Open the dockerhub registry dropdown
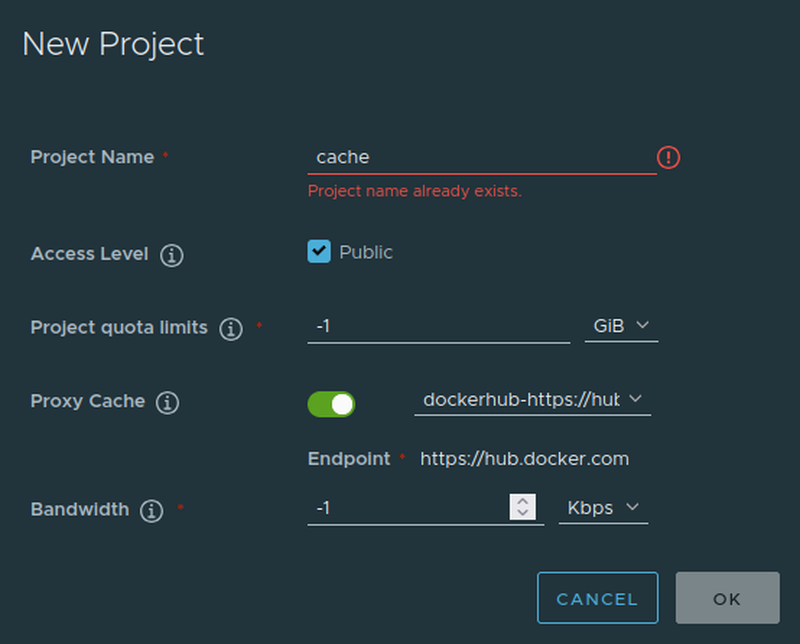This screenshot has height=644, width=800. 532,400
